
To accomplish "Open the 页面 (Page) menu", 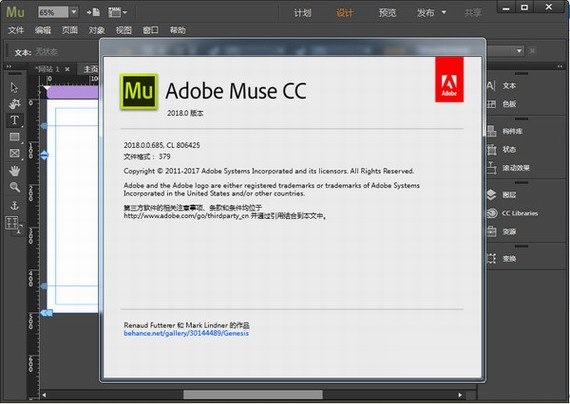I will pyautogui.click(x=70, y=30).
